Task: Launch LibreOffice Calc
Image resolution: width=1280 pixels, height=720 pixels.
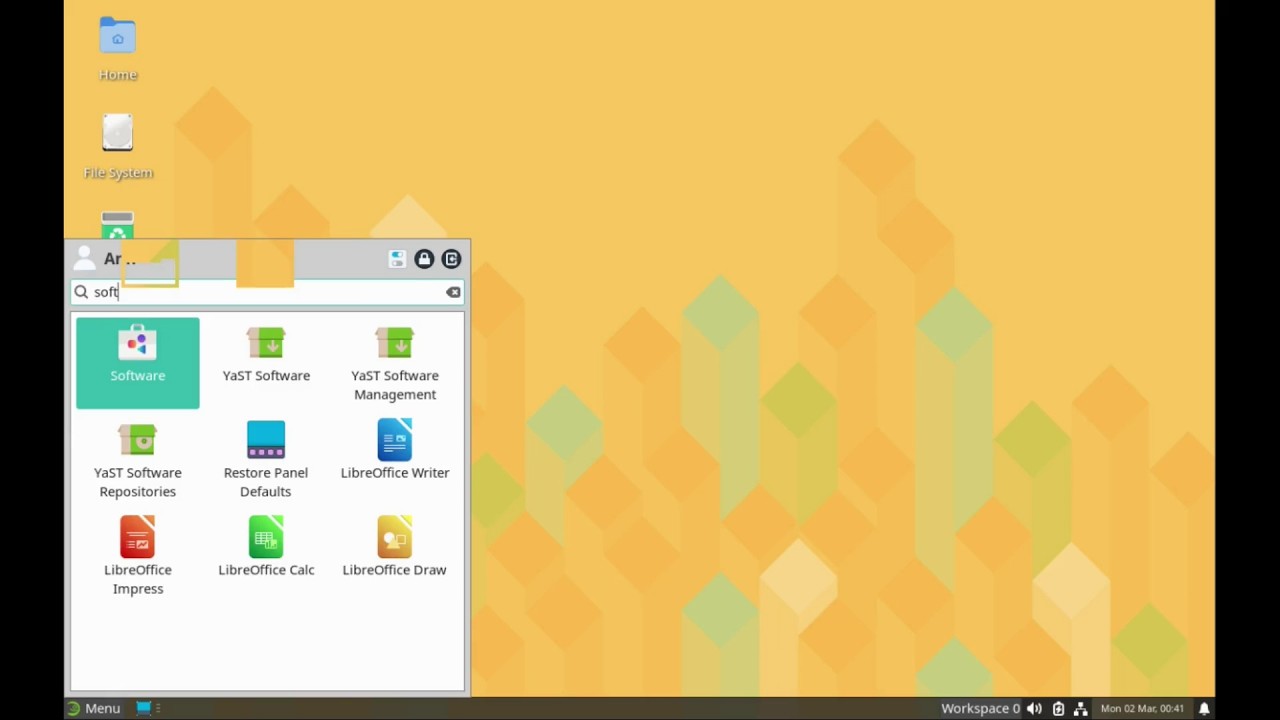Action: tap(266, 548)
